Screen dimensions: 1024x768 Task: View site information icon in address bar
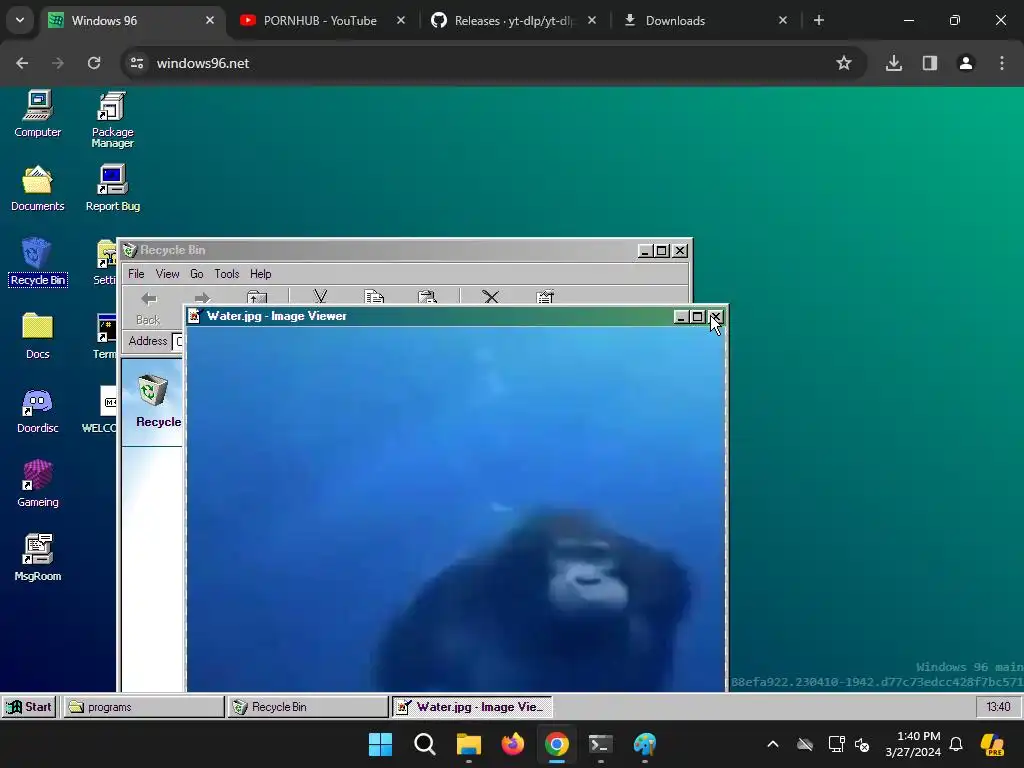coord(137,63)
